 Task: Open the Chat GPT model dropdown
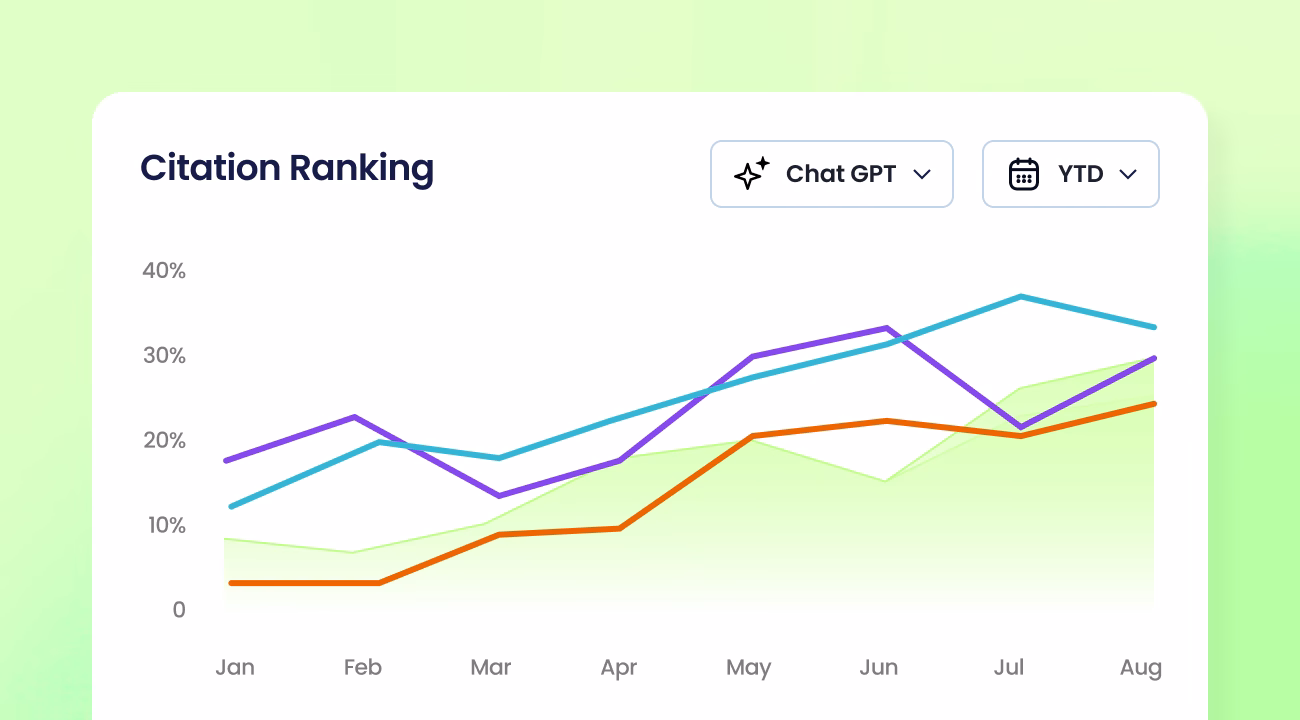pyautogui.click(x=832, y=174)
